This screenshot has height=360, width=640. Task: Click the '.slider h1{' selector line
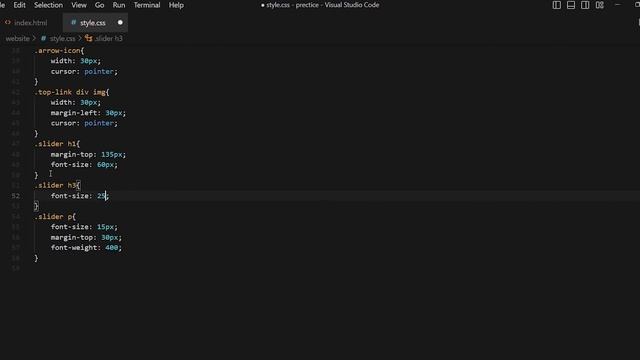(x=57, y=144)
